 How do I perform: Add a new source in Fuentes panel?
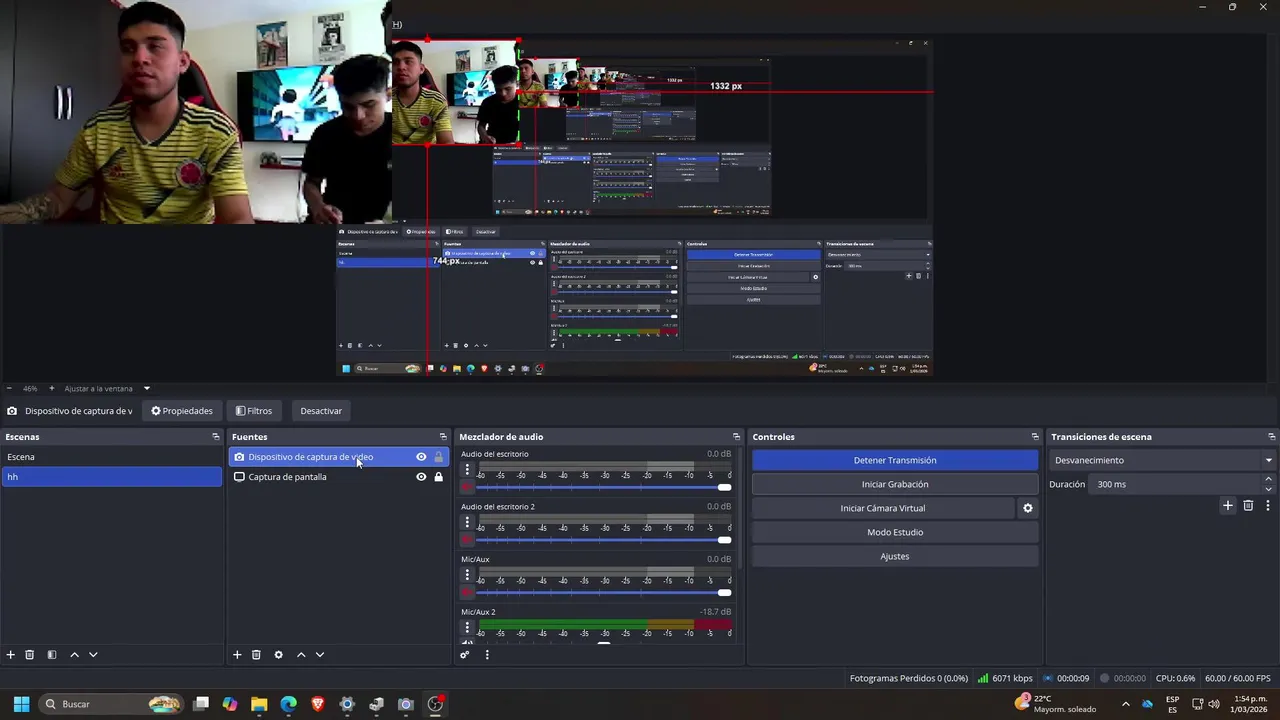point(237,655)
